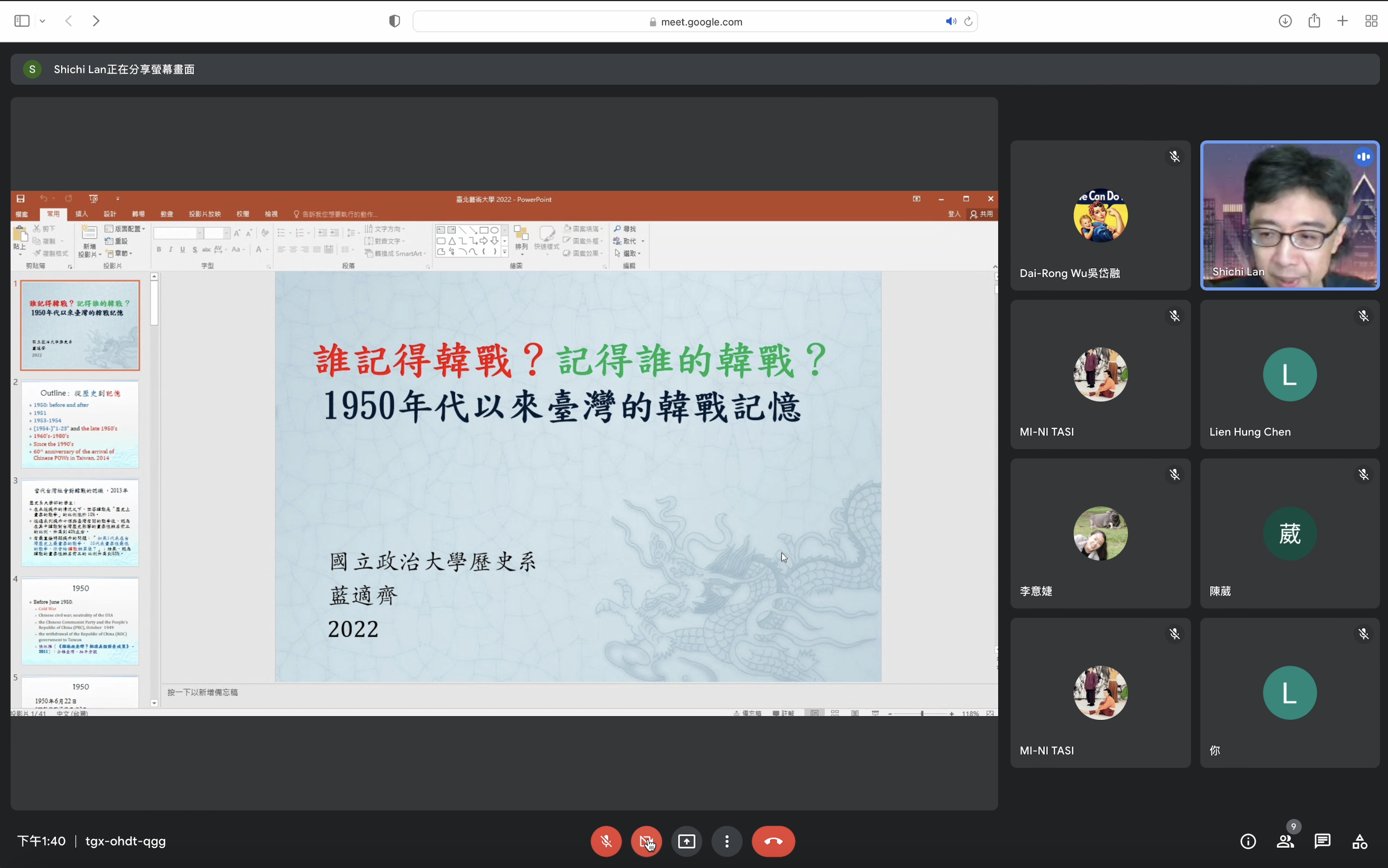The height and width of the screenshot is (868, 1388).
Task: Open the chat panel in Google Meet
Action: [1322, 841]
